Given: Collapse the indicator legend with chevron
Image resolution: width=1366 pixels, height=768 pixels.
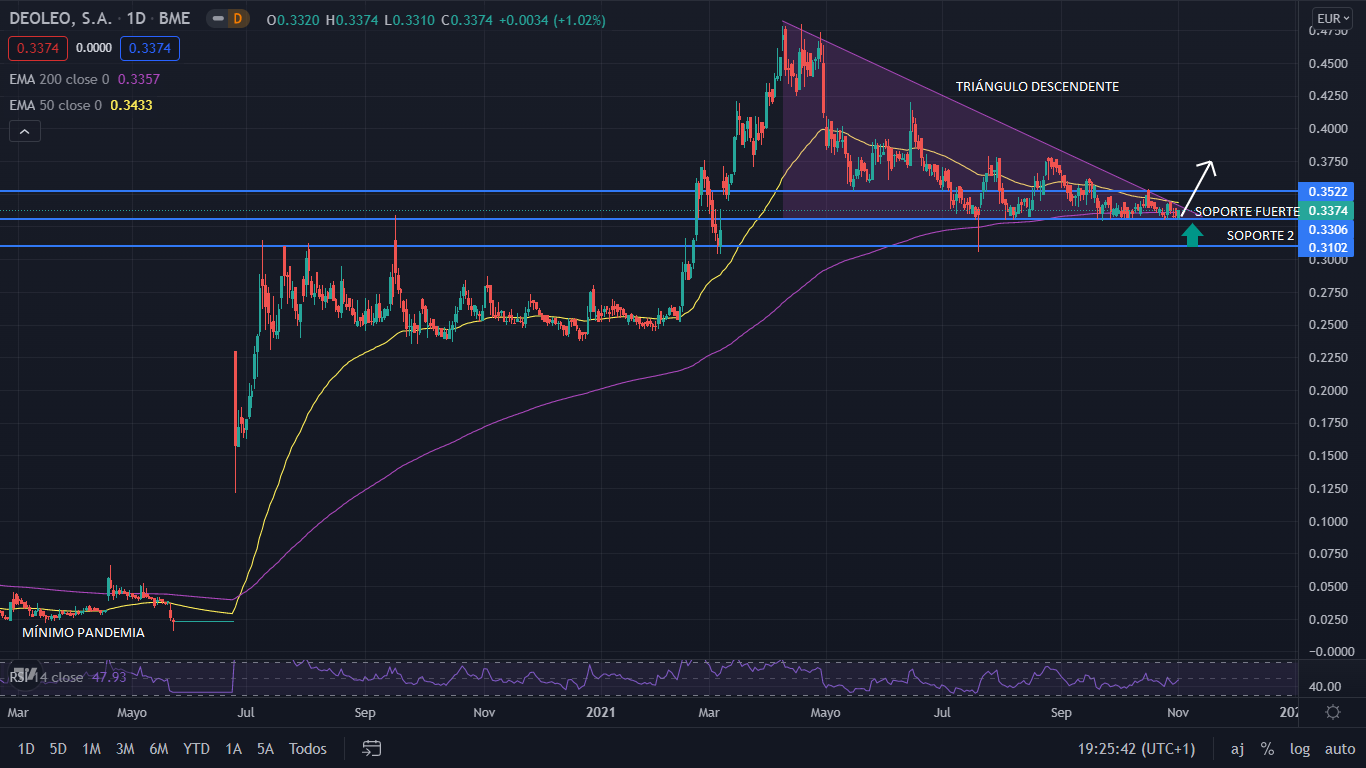Looking at the screenshot, I should click(24, 131).
